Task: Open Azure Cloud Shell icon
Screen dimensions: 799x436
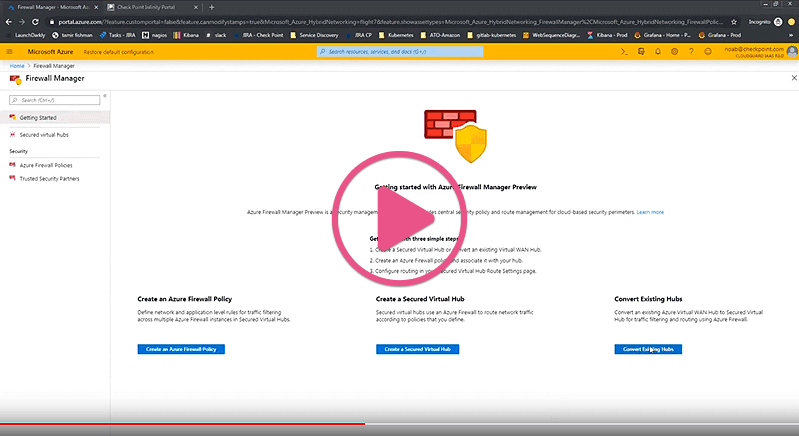Action: point(624,51)
